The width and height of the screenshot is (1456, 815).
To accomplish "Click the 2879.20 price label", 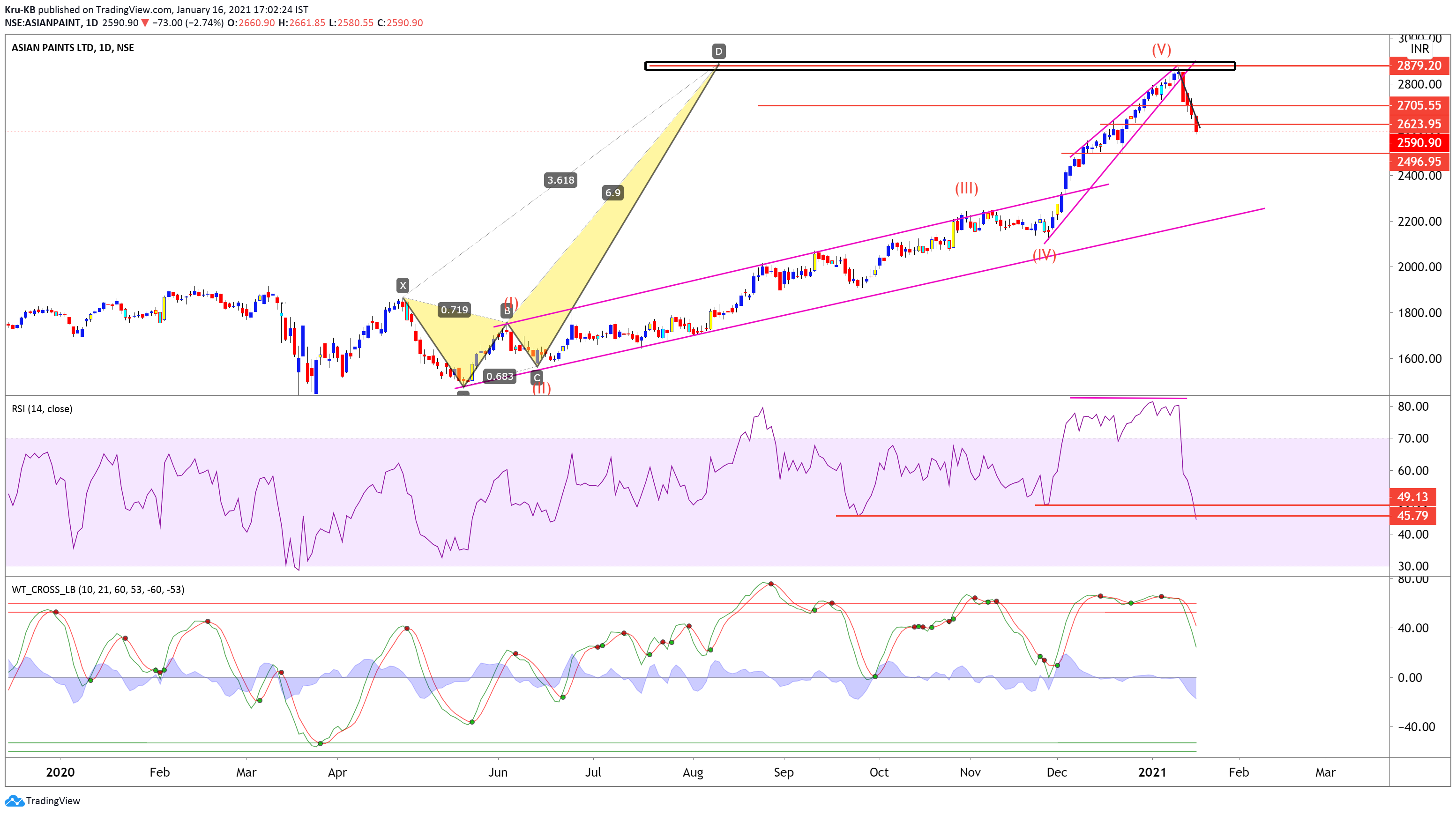I will point(1419,66).
